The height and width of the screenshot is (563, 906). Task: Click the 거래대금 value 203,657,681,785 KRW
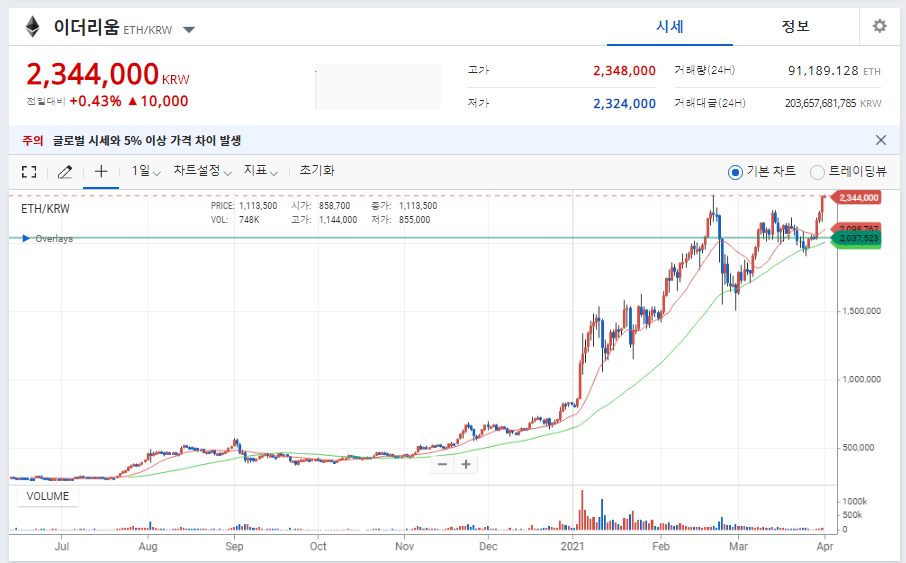(x=833, y=103)
